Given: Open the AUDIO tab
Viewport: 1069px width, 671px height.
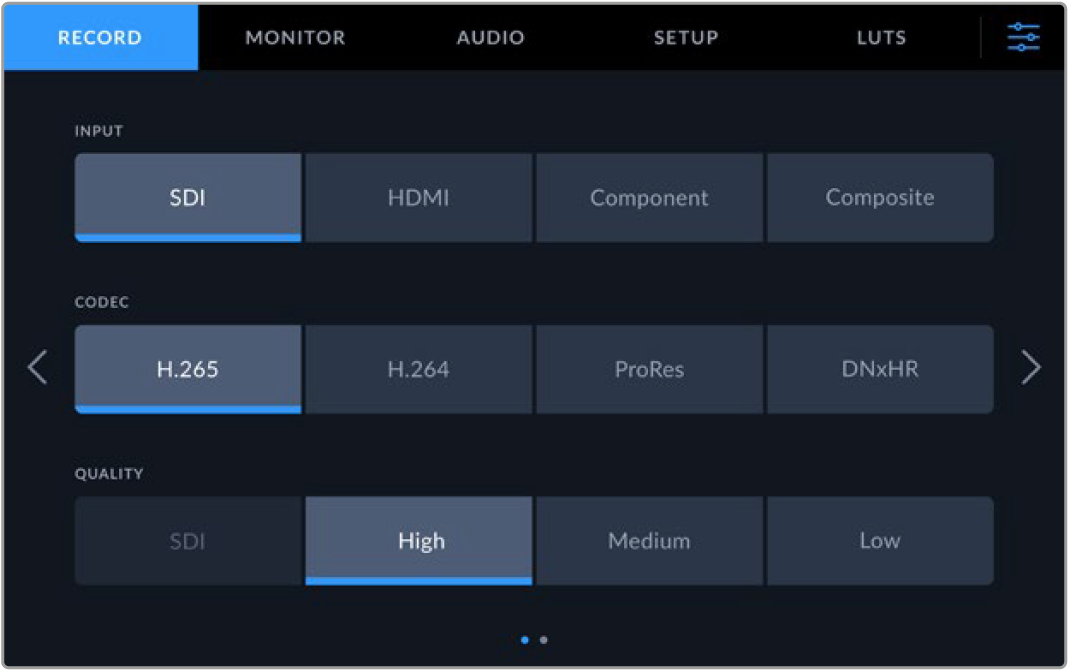Looking at the screenshot, I should click(x=491, y=37).
